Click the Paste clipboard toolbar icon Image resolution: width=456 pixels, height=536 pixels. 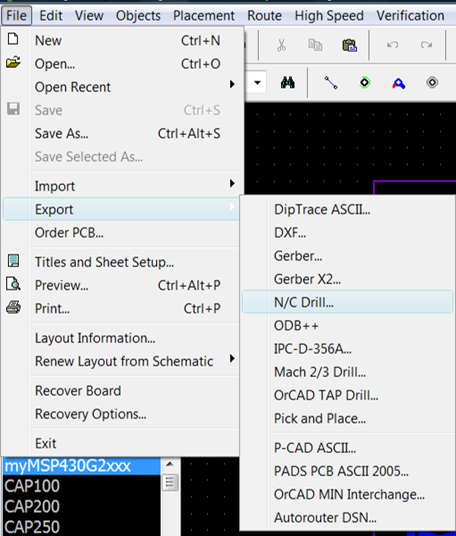click(349, 45)
